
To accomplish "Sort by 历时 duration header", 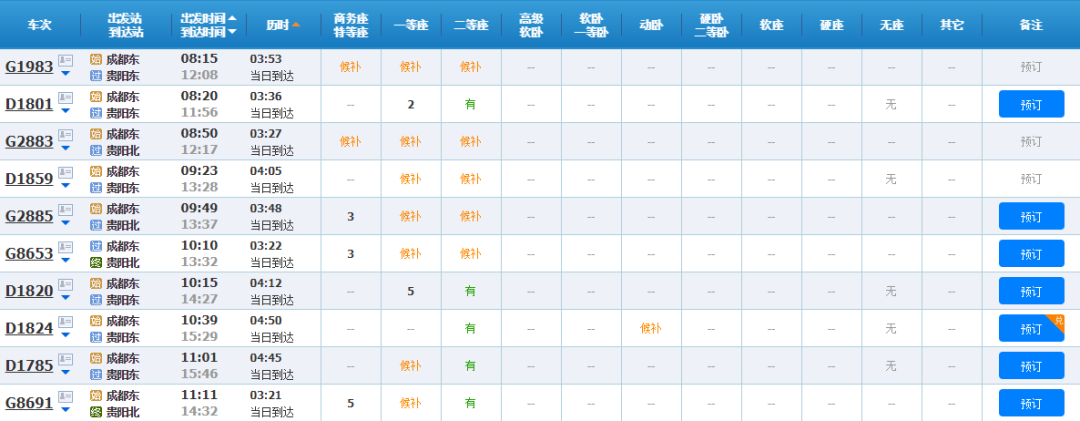I will 283,25.
